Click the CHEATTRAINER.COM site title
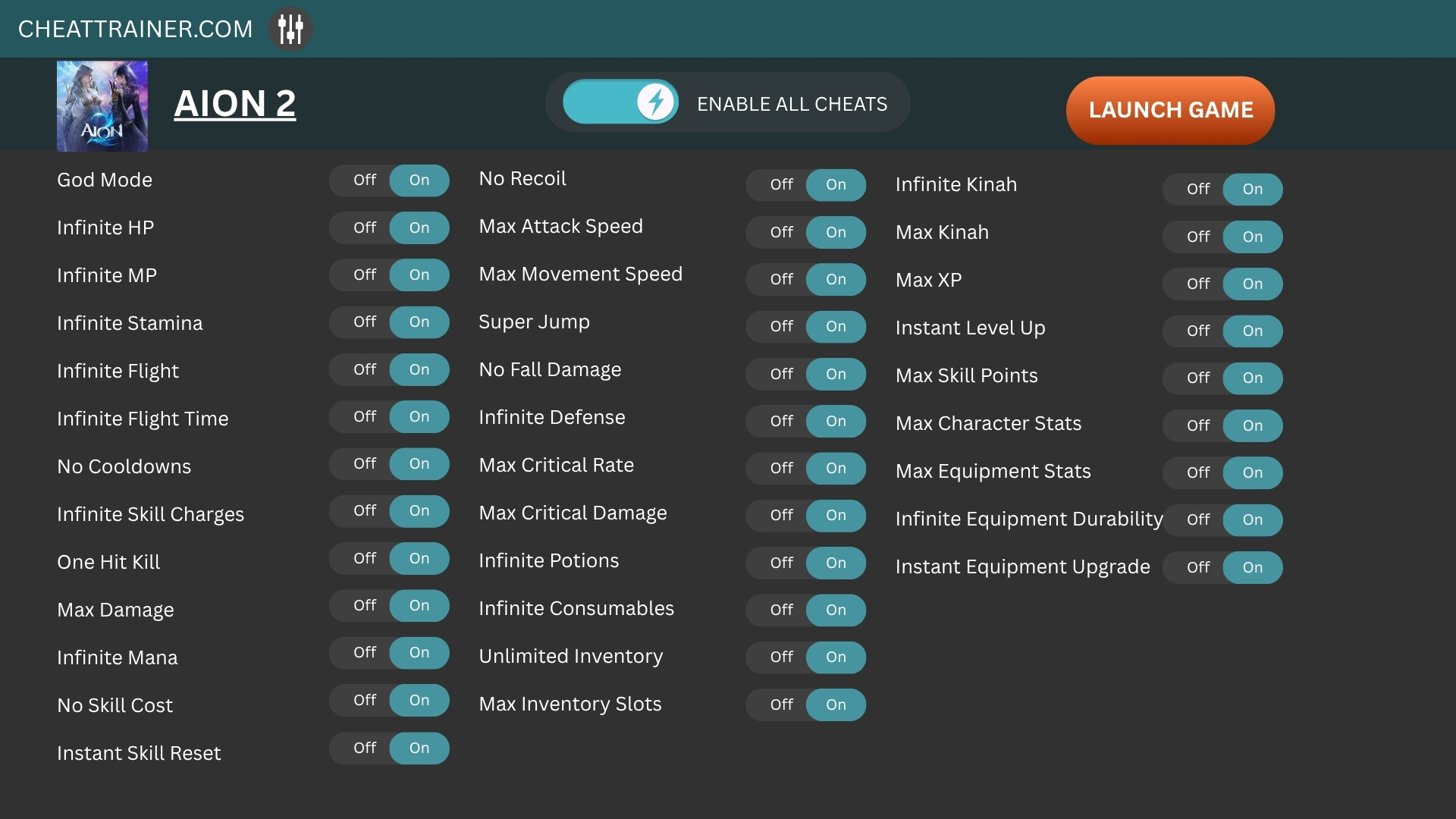1456x819 pixels. pos(135,29)
